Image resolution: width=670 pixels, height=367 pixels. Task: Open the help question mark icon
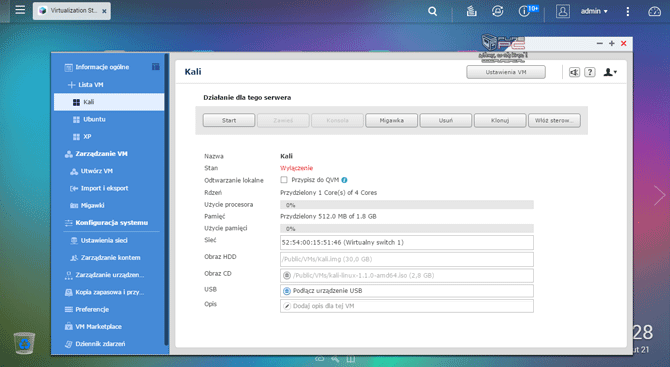(590, 72)
